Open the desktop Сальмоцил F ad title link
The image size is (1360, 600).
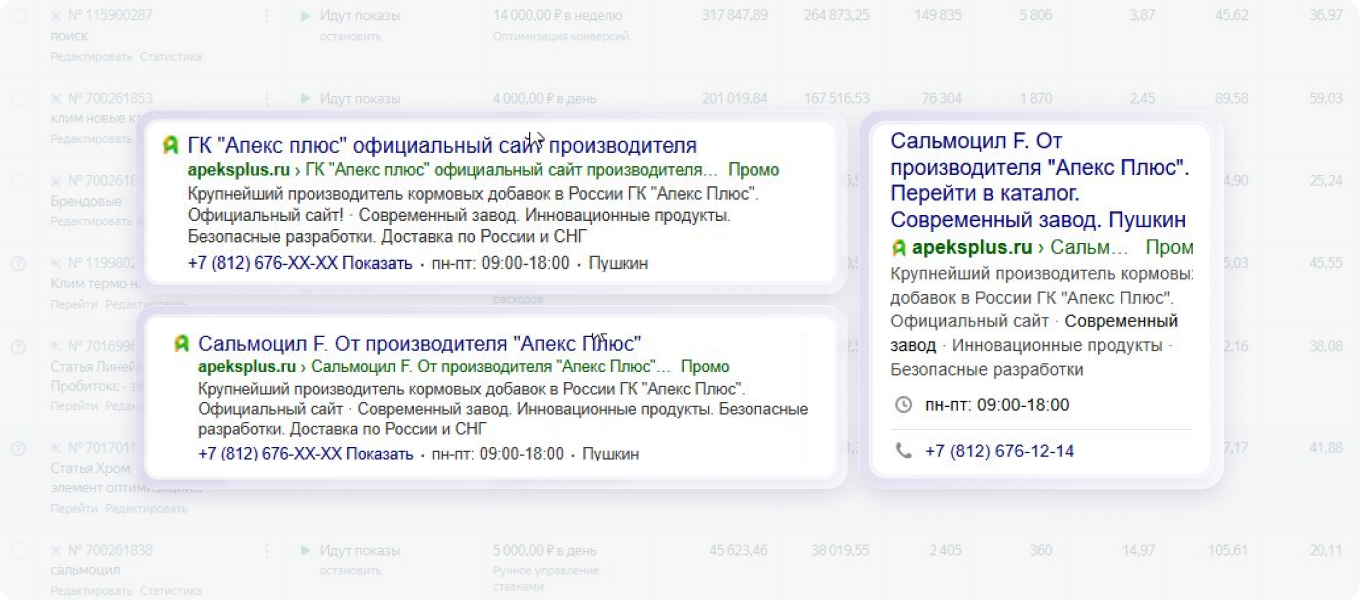click(x=420, y=343)
